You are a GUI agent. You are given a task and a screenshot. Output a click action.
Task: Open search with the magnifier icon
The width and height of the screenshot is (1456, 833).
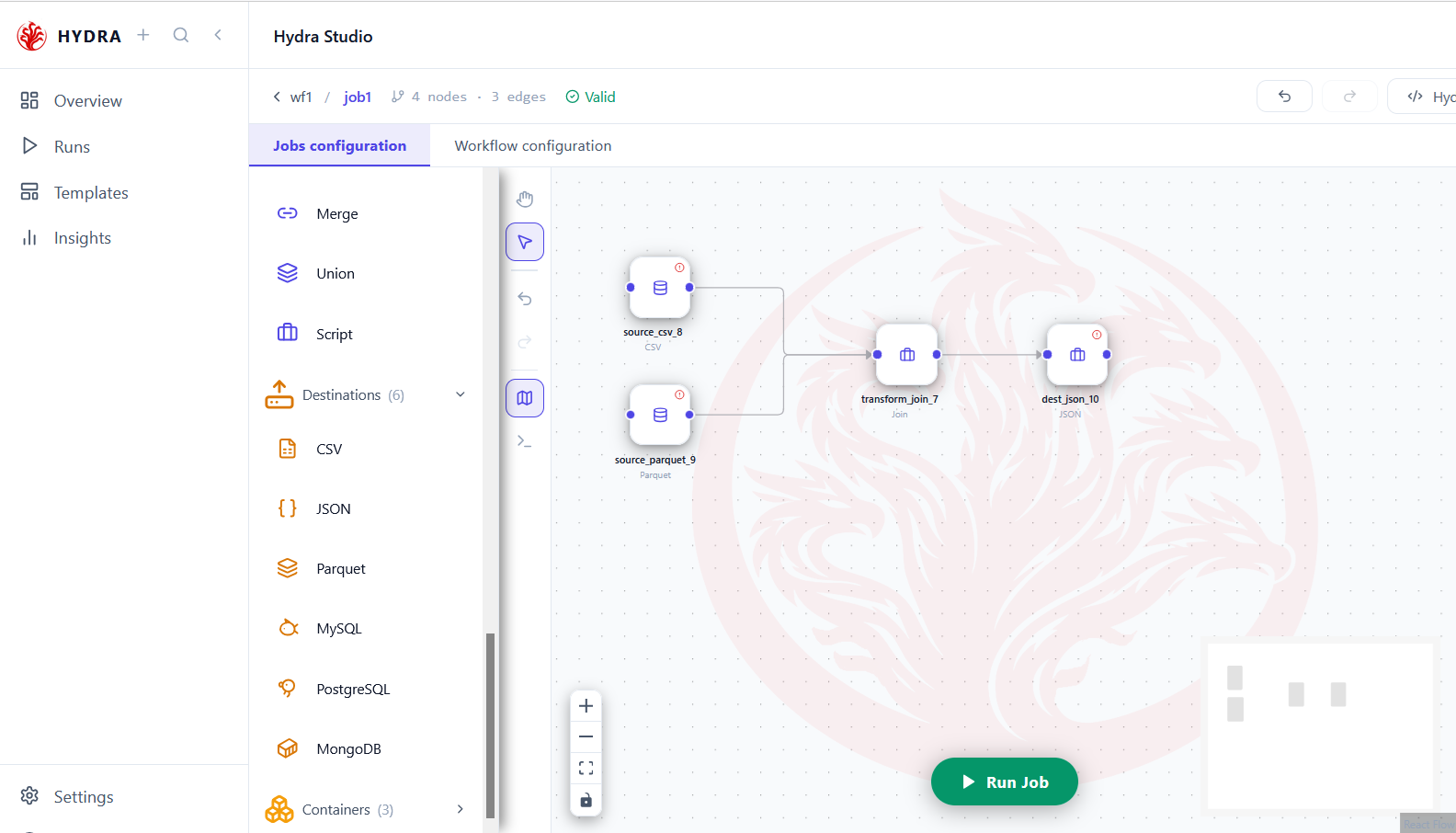[181, 35]
